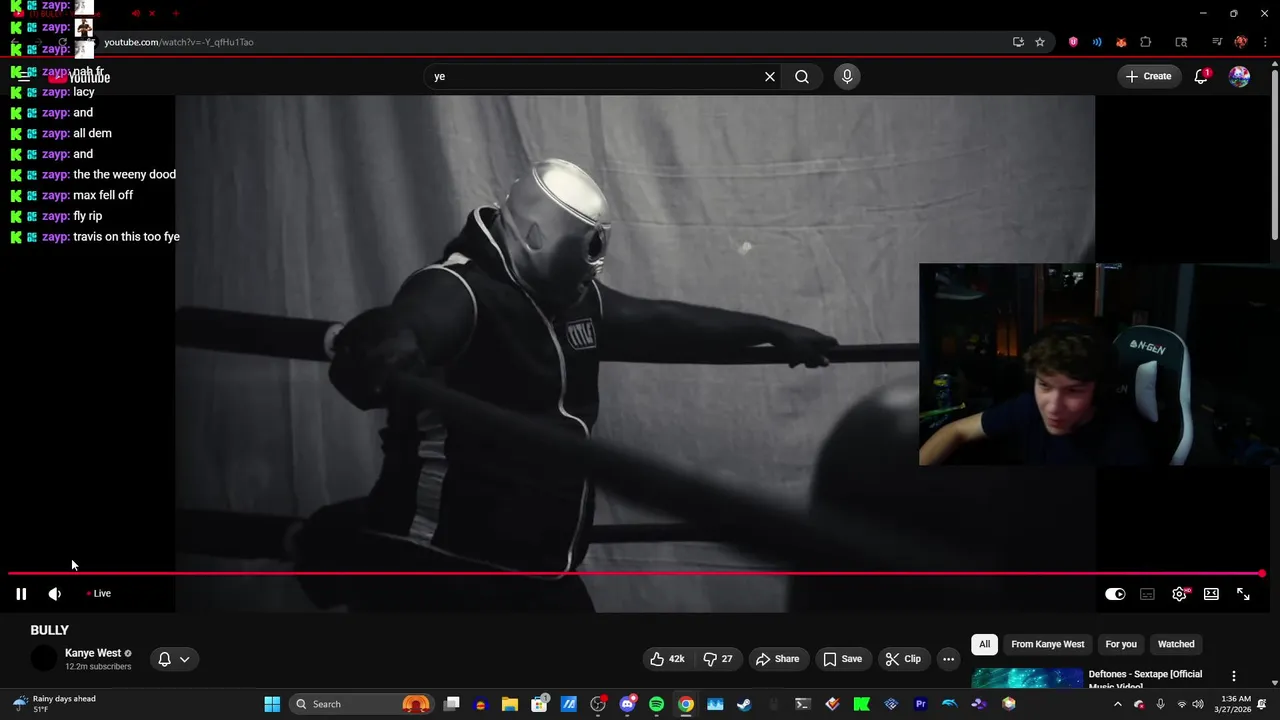The width and height of the screenshot is (1280, 720).
Task: Click the Live indicator in player
Action: [98, 594]
